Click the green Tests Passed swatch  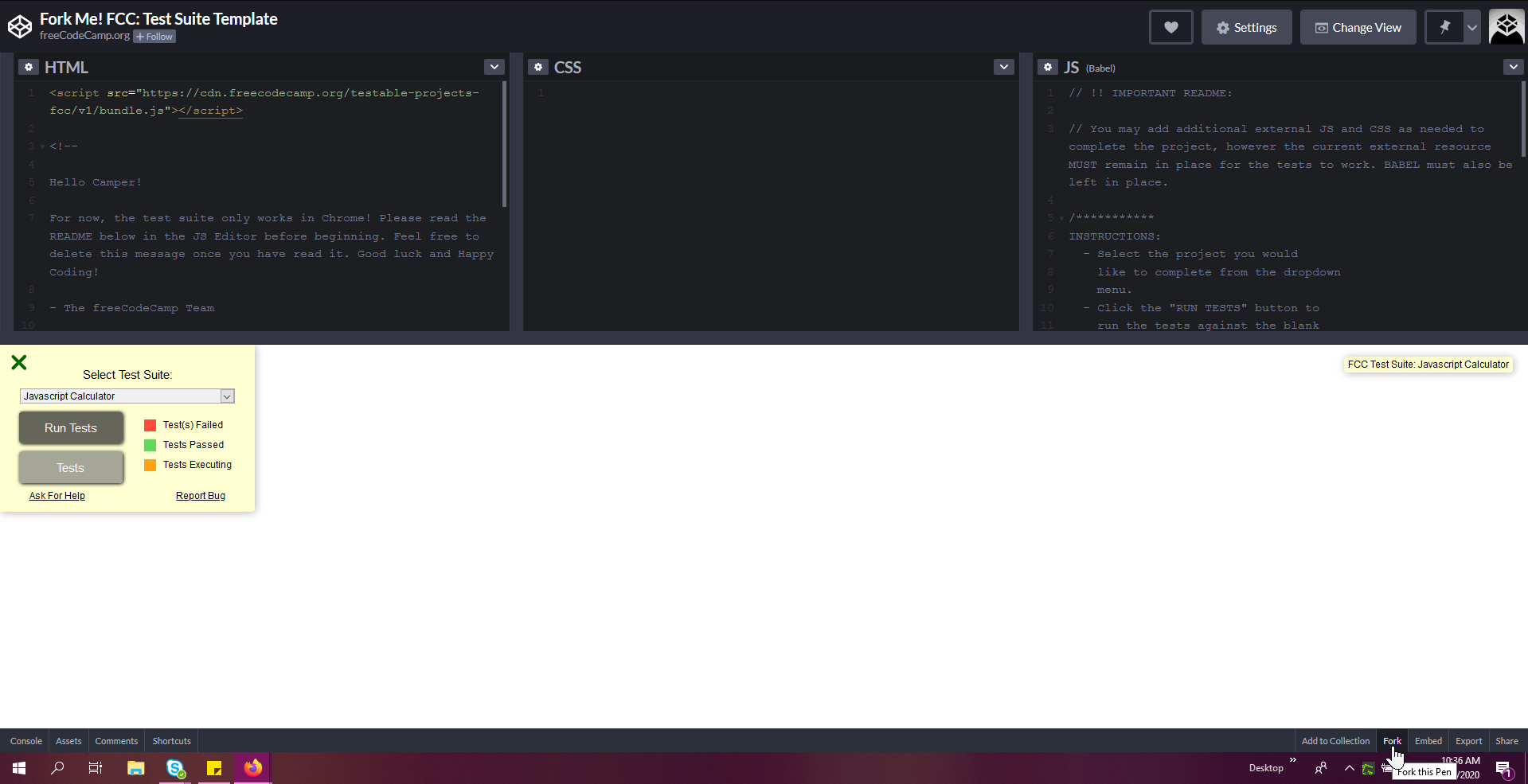150,445
